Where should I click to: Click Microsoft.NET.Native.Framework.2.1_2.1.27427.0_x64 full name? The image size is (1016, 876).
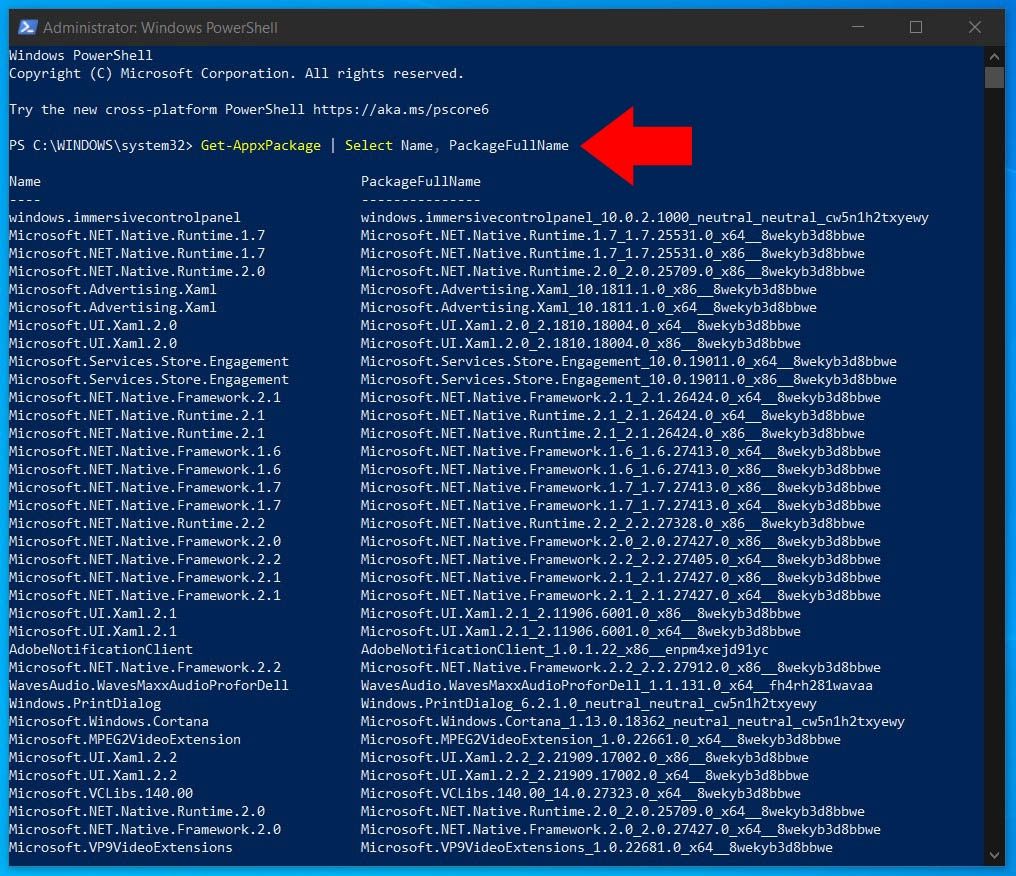pyautogui.click(x=621, y=595)
